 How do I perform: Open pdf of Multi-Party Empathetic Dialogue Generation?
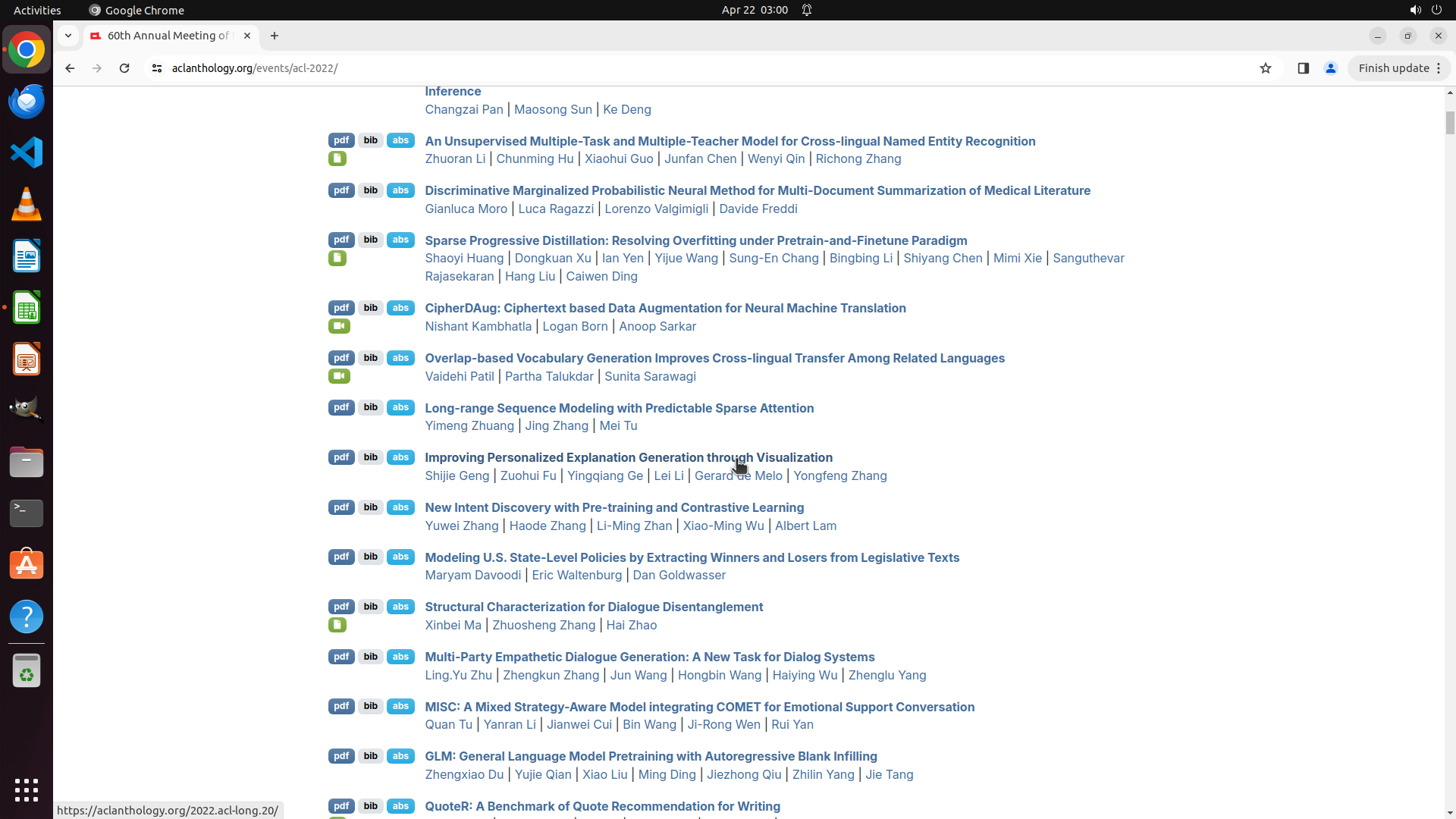(x=341, y=657)
